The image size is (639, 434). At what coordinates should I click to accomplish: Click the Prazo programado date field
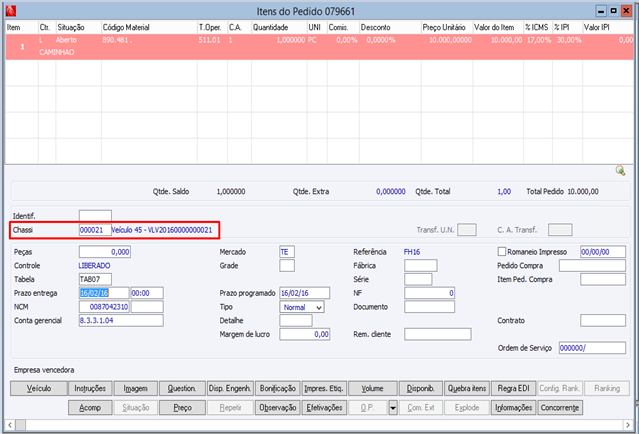(x=304, y=293)
